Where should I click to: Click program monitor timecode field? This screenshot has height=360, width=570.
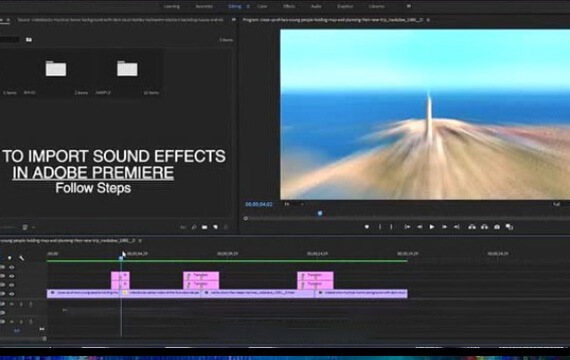tap(259, 204)
